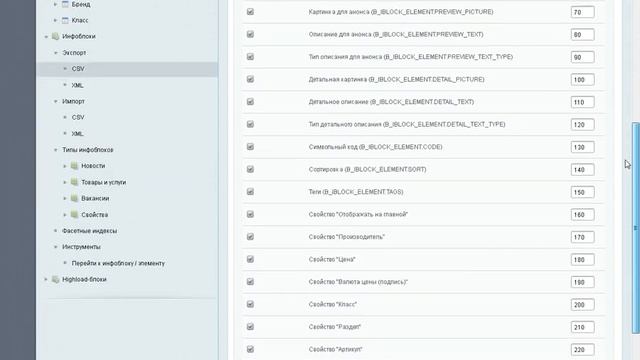Click the Раздел order field 210
This screenshot has height=360, width=640.
[x=582, y=327]
